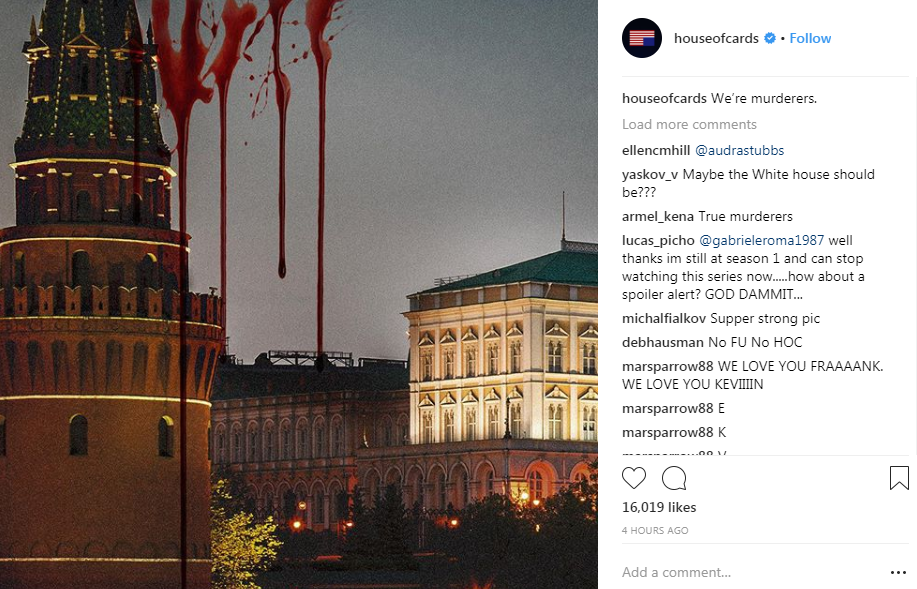
Task: Open lucas_picho's profile
Action: (658, 240)
